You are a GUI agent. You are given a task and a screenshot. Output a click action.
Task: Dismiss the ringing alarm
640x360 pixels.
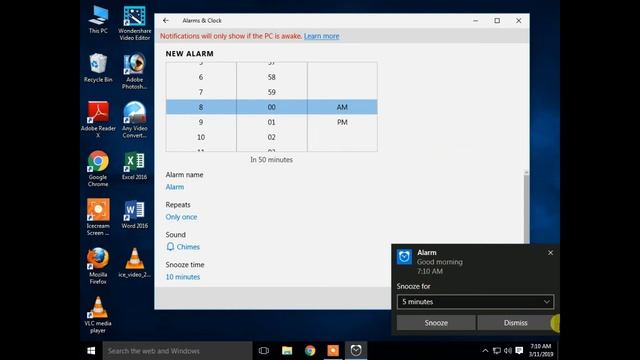pos(515,323)
